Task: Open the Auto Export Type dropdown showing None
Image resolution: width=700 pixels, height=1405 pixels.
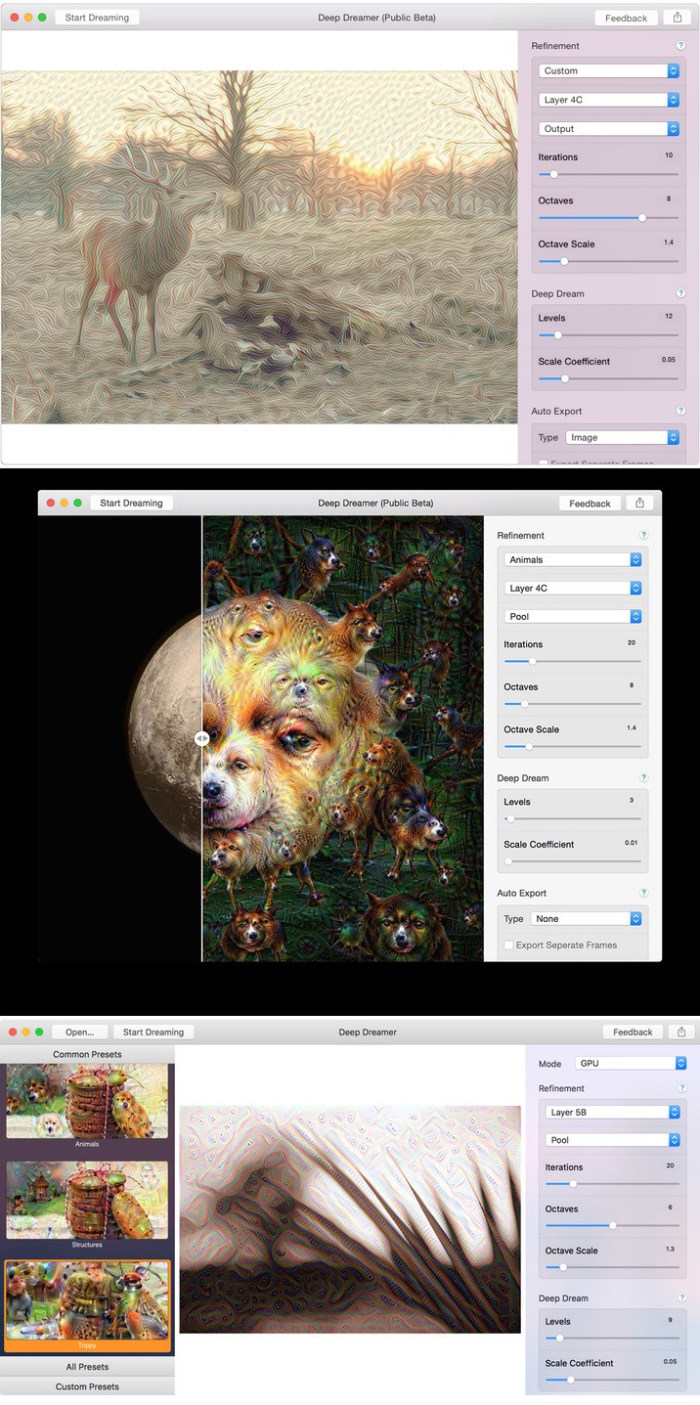Action: 585,919
